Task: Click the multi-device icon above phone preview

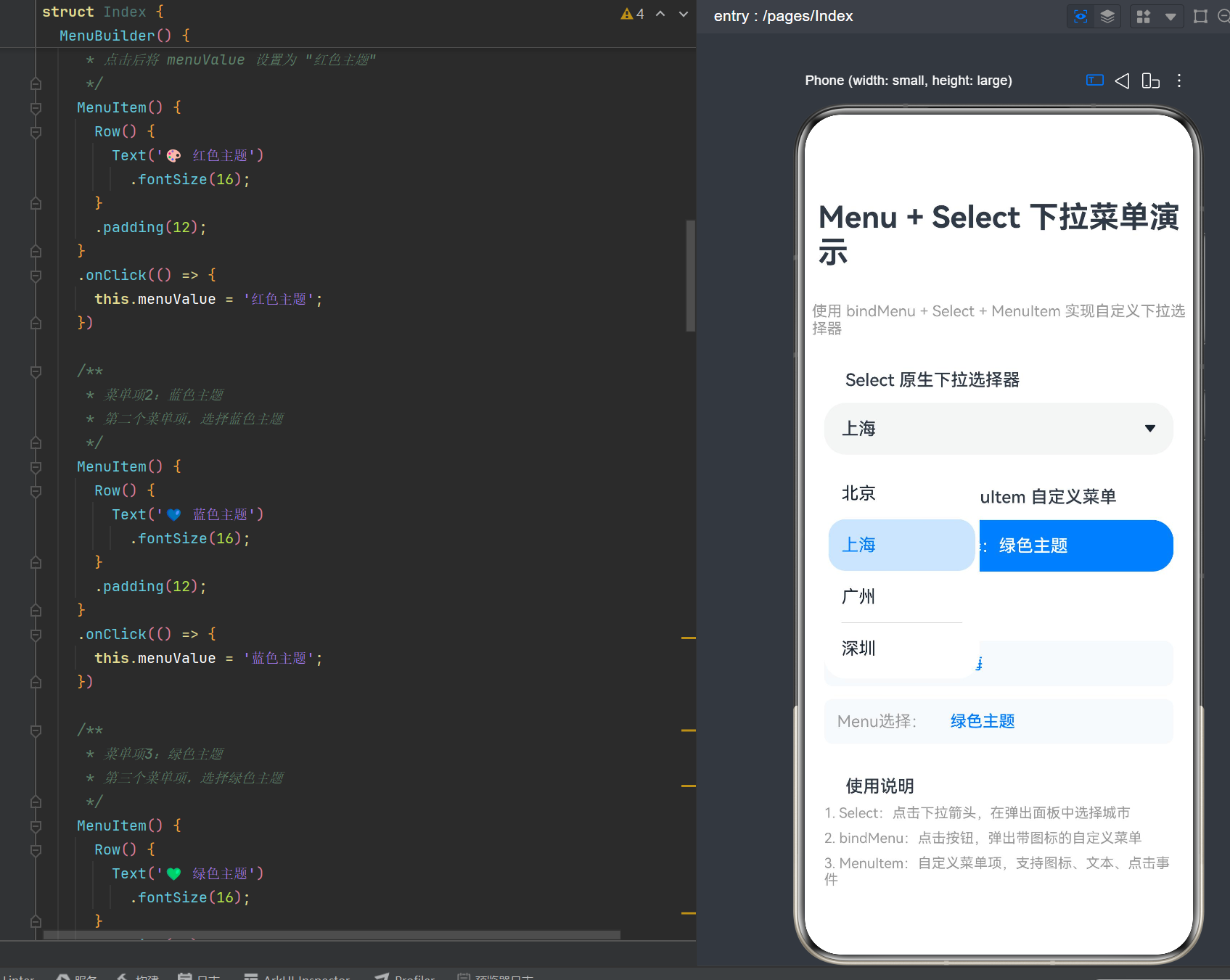Action: [x=1151, y=81]
